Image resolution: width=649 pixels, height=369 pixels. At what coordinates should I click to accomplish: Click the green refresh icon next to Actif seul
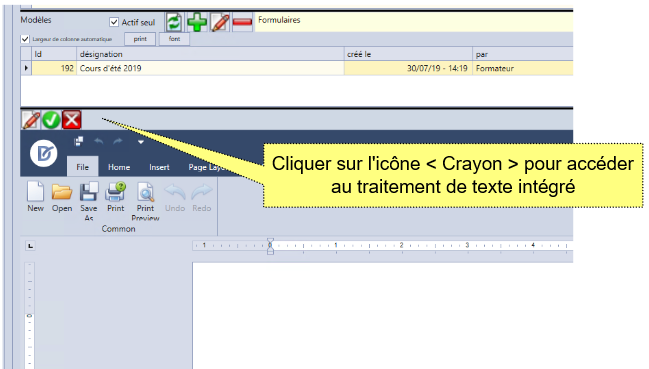coord(174,22)
